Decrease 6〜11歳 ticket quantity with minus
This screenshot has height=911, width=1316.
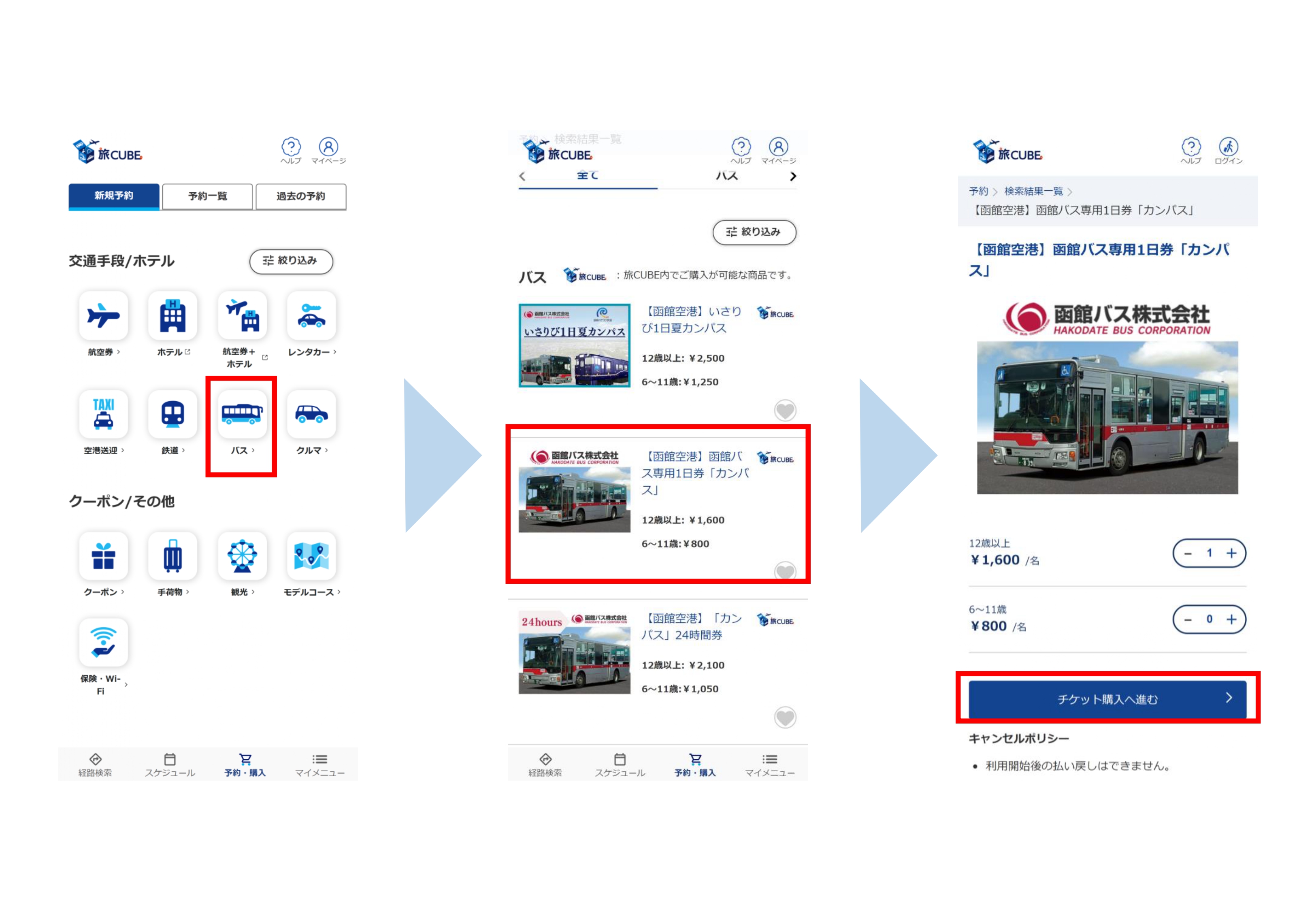[x=1188, y=619]
